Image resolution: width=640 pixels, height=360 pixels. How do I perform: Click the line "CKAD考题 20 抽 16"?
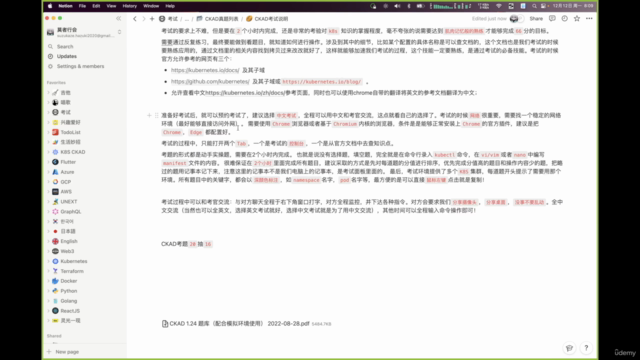187,244
